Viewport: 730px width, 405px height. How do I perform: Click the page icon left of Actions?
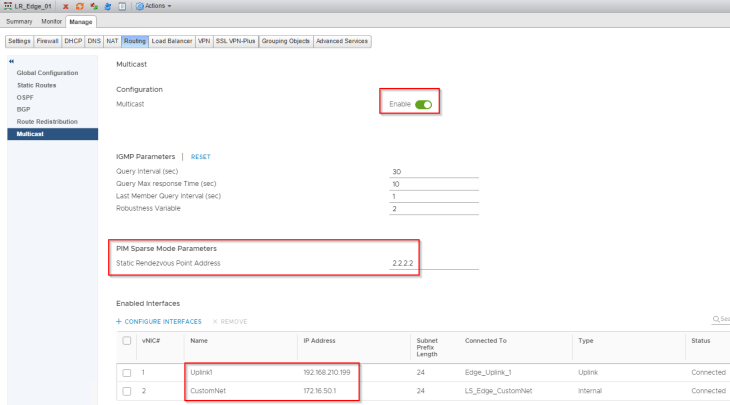click(121, 6)
